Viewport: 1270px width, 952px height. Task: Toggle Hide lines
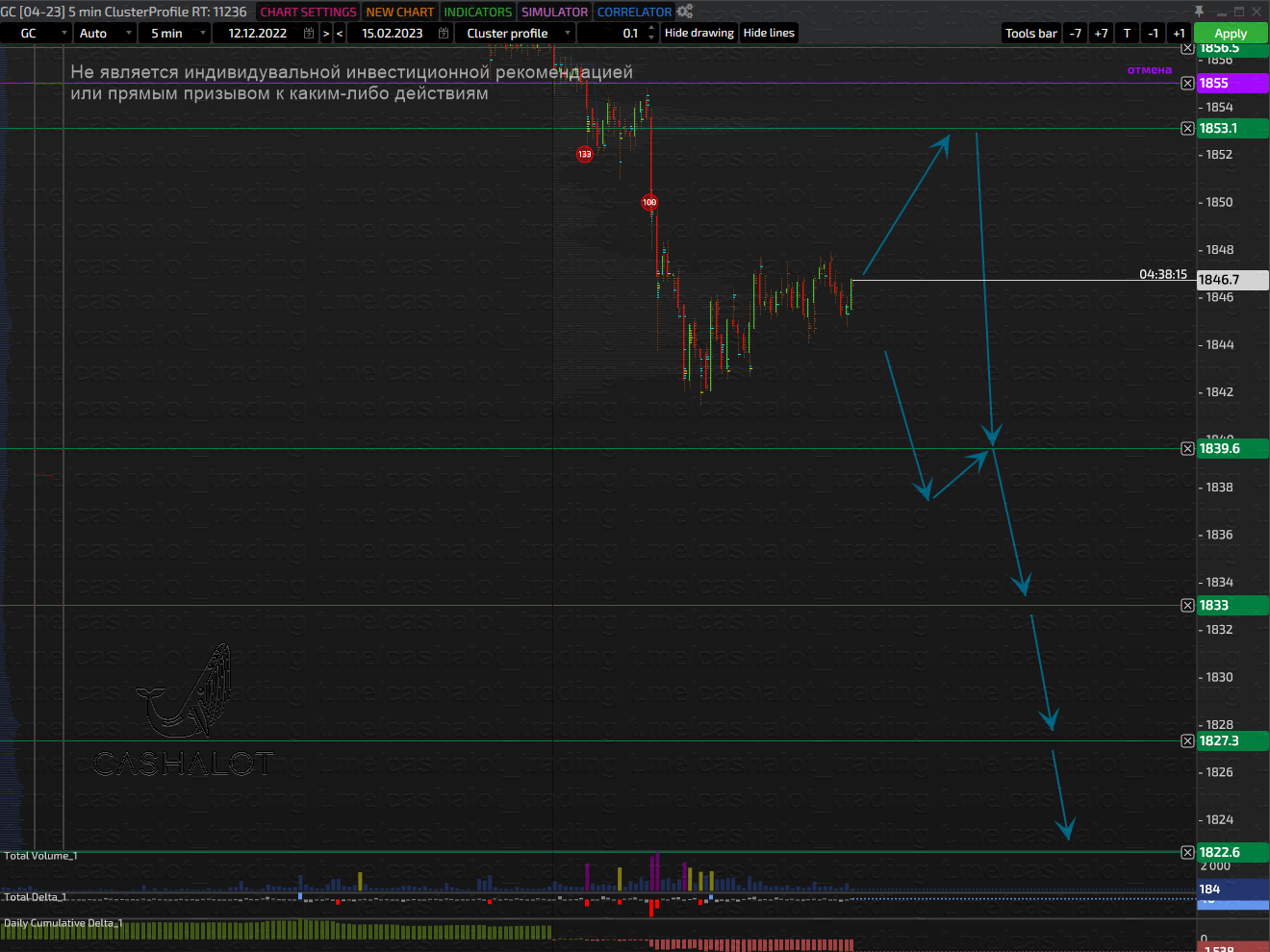769,33
